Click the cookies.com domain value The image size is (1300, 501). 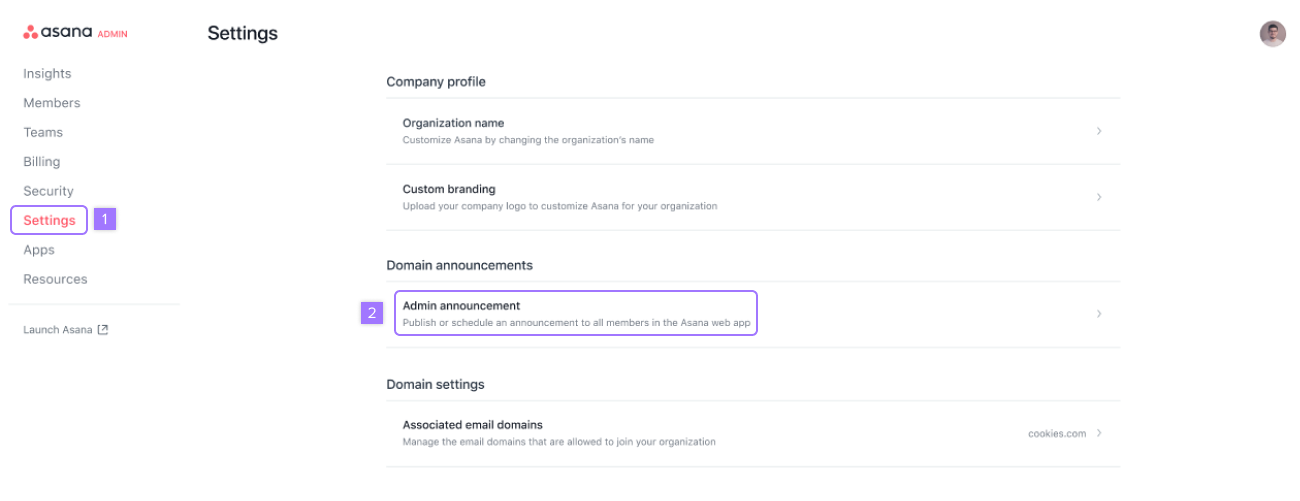click(x=1056, y=434)
